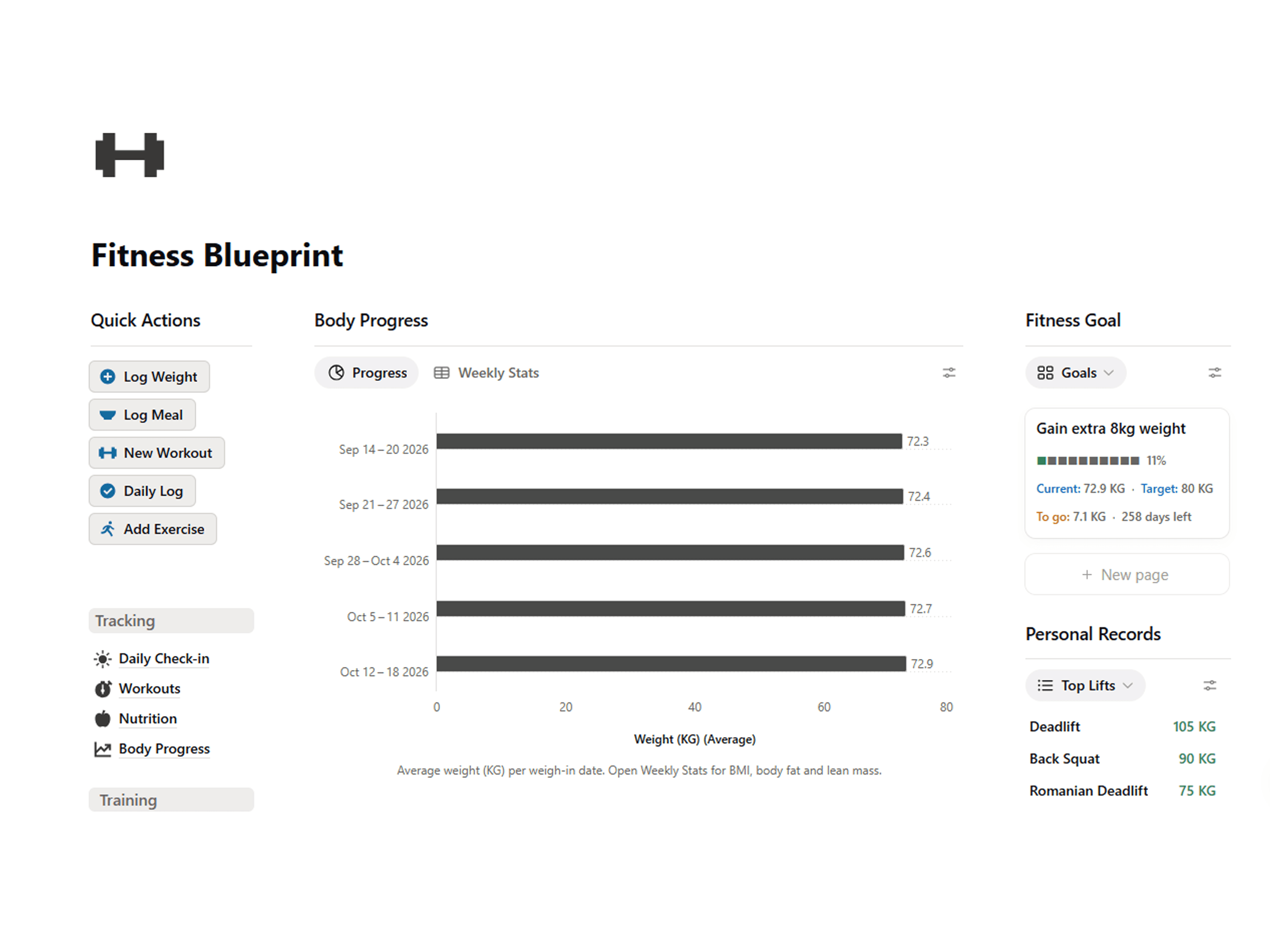Viewport: 1270px width, 952px height.
Task: Click the gallery grid icon beside Goals
Action: (1046, 373)
